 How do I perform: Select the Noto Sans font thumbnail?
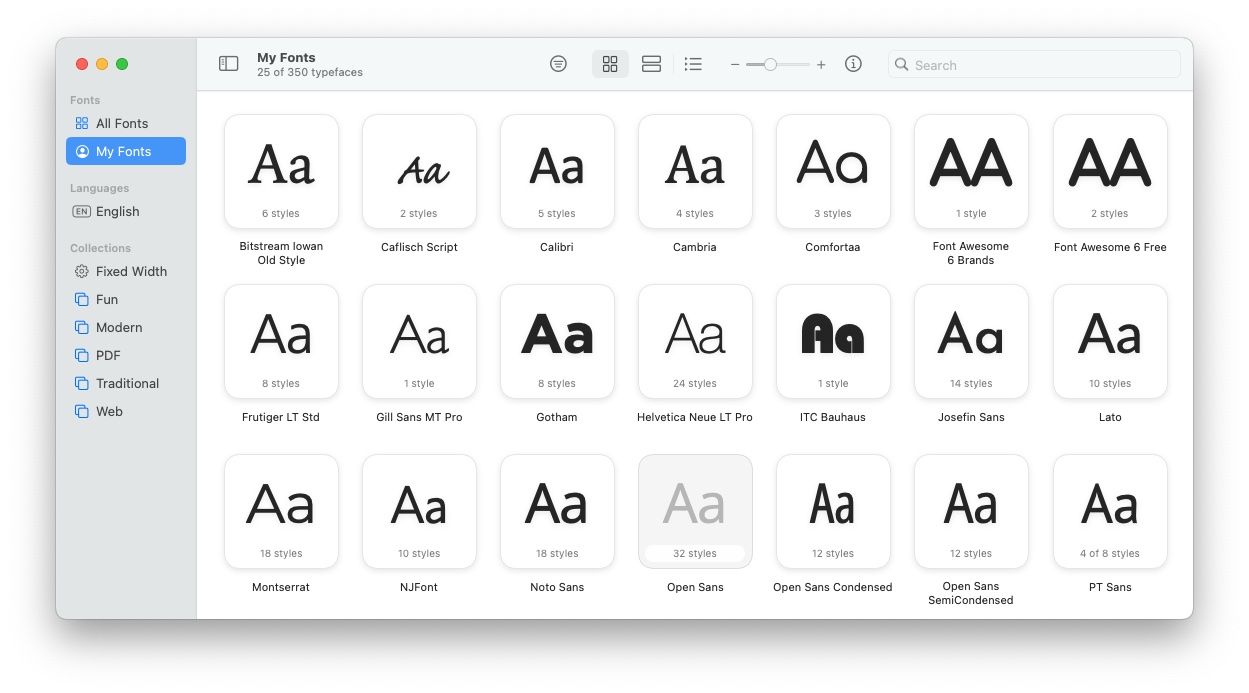click(557, 511)
